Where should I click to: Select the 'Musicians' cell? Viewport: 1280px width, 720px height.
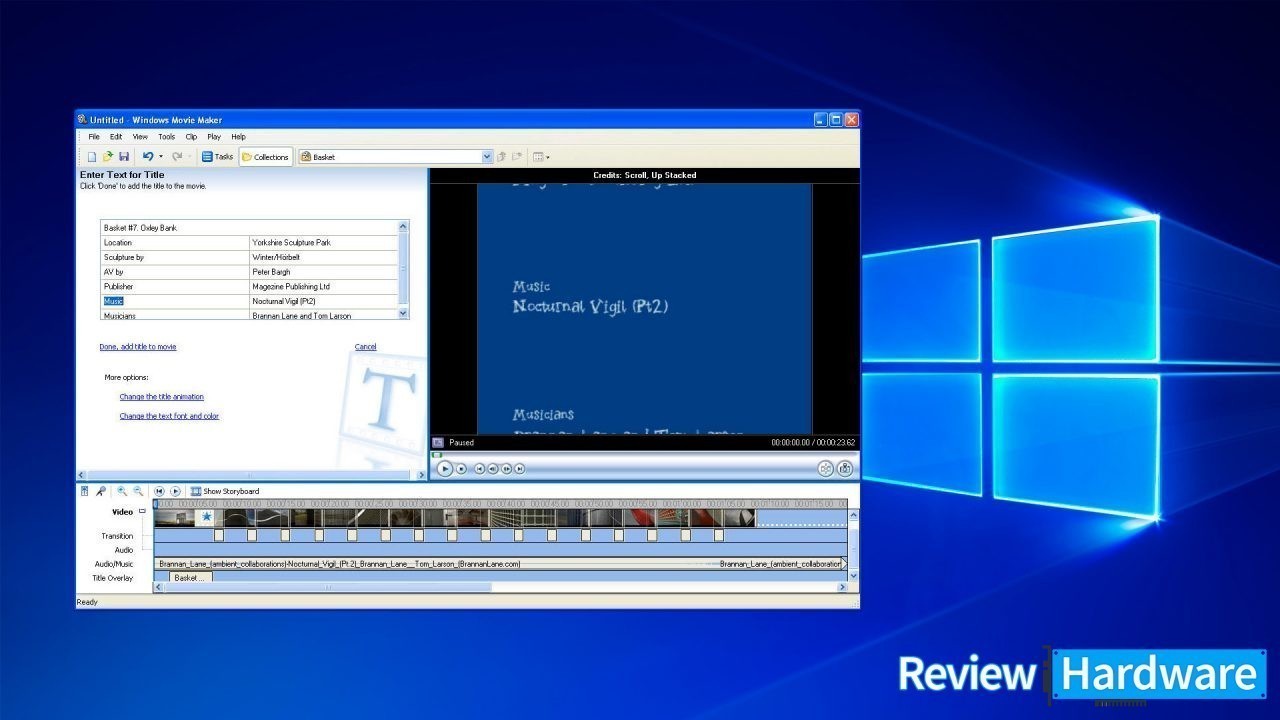(174, 315)
